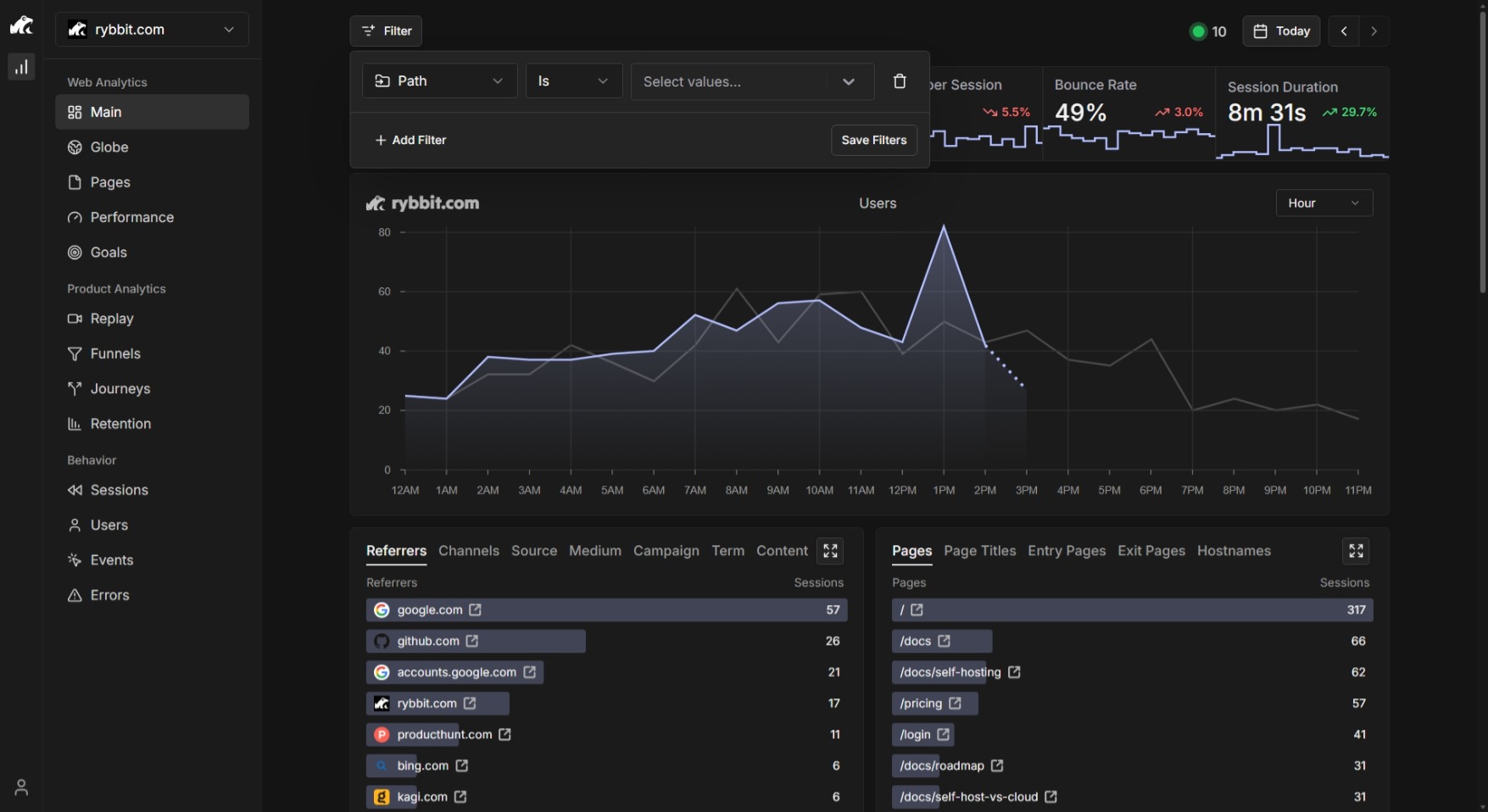
Task: Open the rybbit.com site selector dropdown
Action: 152,30
